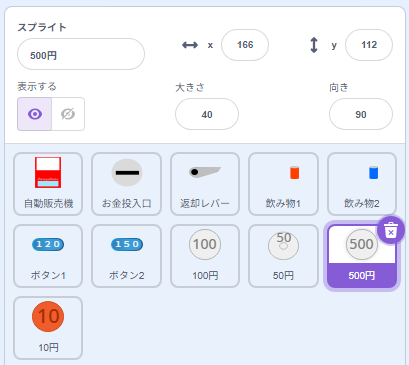Select the ボタン1 sprite labeled 120
Viewport: 409px width, 365px height.
pyautogui.click(x=48, y=256)
